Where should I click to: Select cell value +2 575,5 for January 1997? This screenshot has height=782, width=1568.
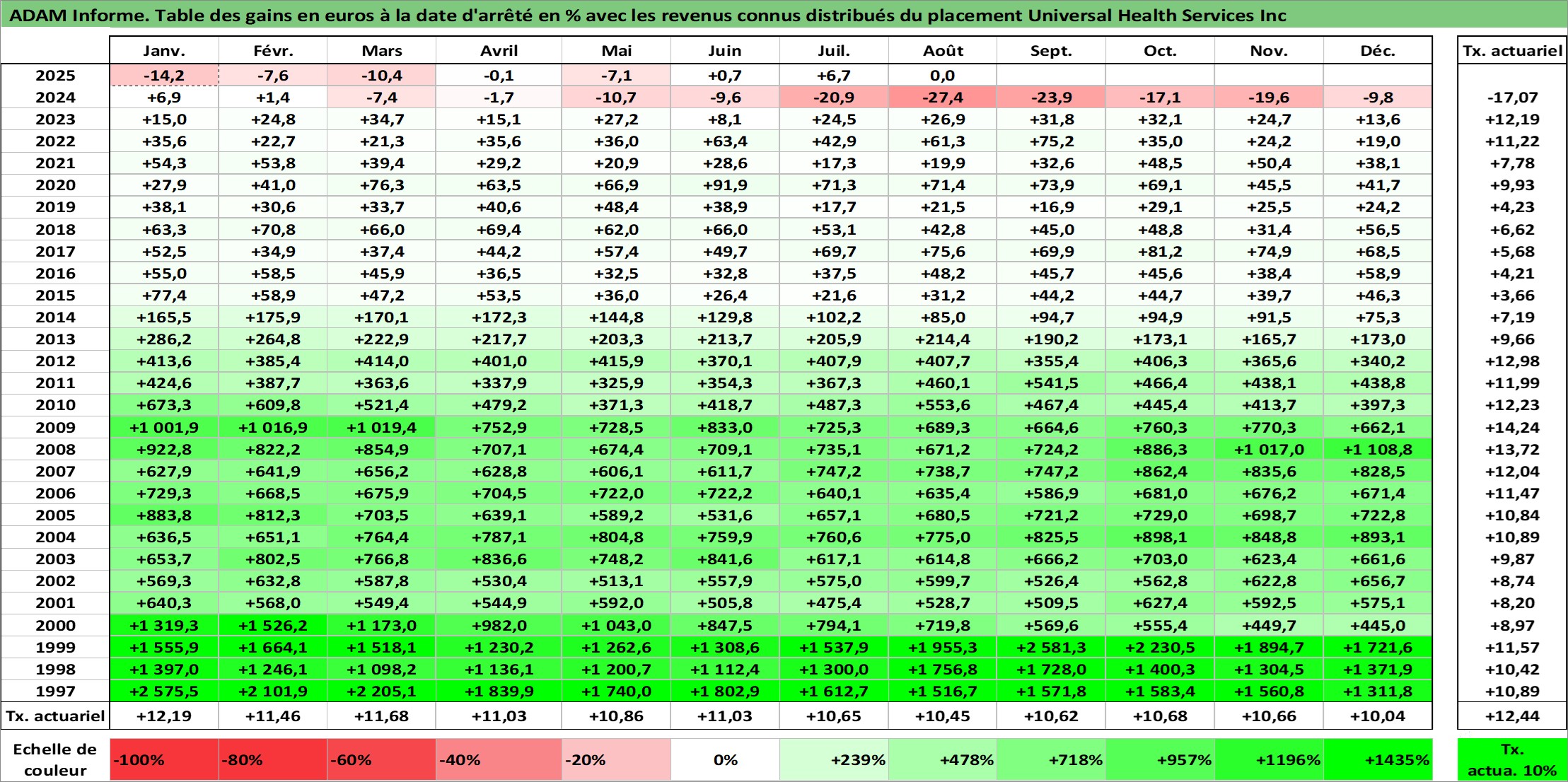[164, 691]
